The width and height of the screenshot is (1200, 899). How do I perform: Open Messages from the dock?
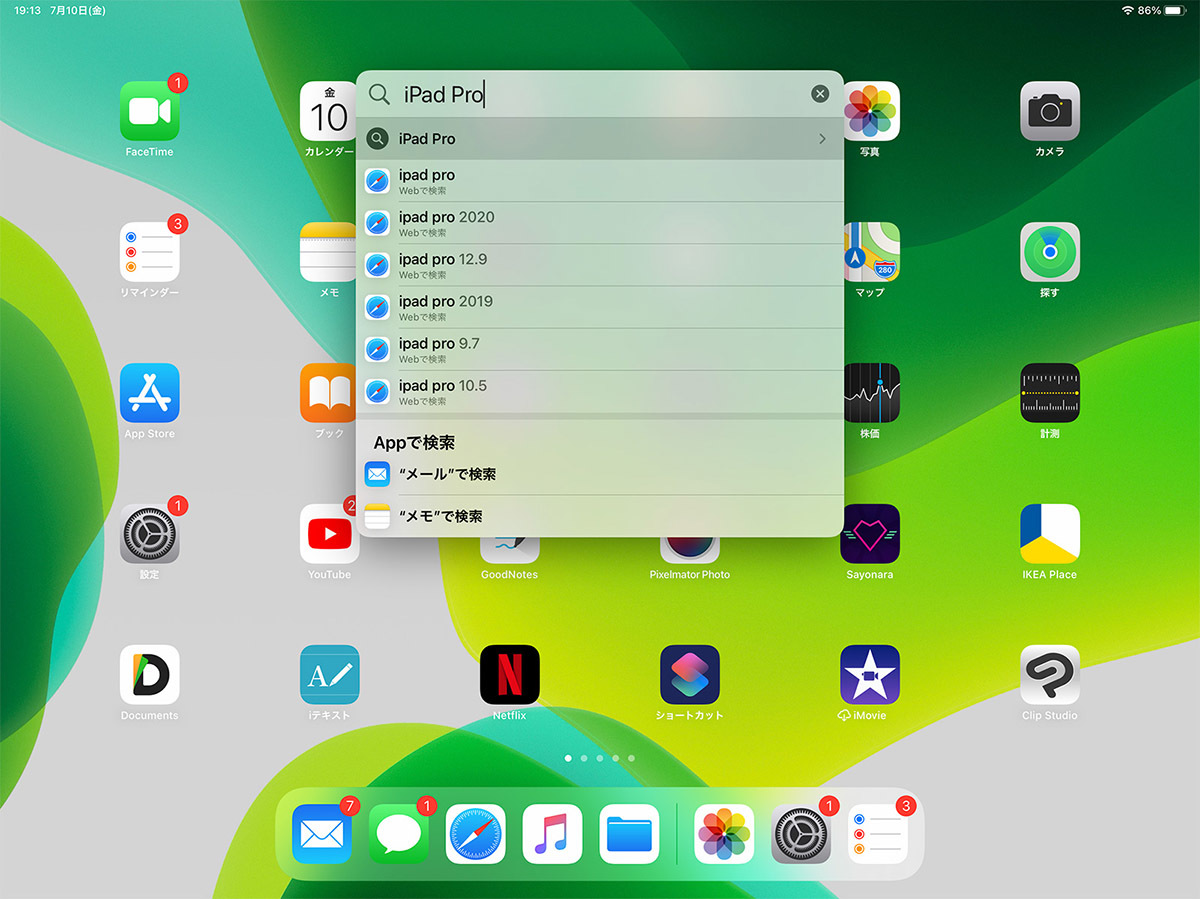coord(399,834)
